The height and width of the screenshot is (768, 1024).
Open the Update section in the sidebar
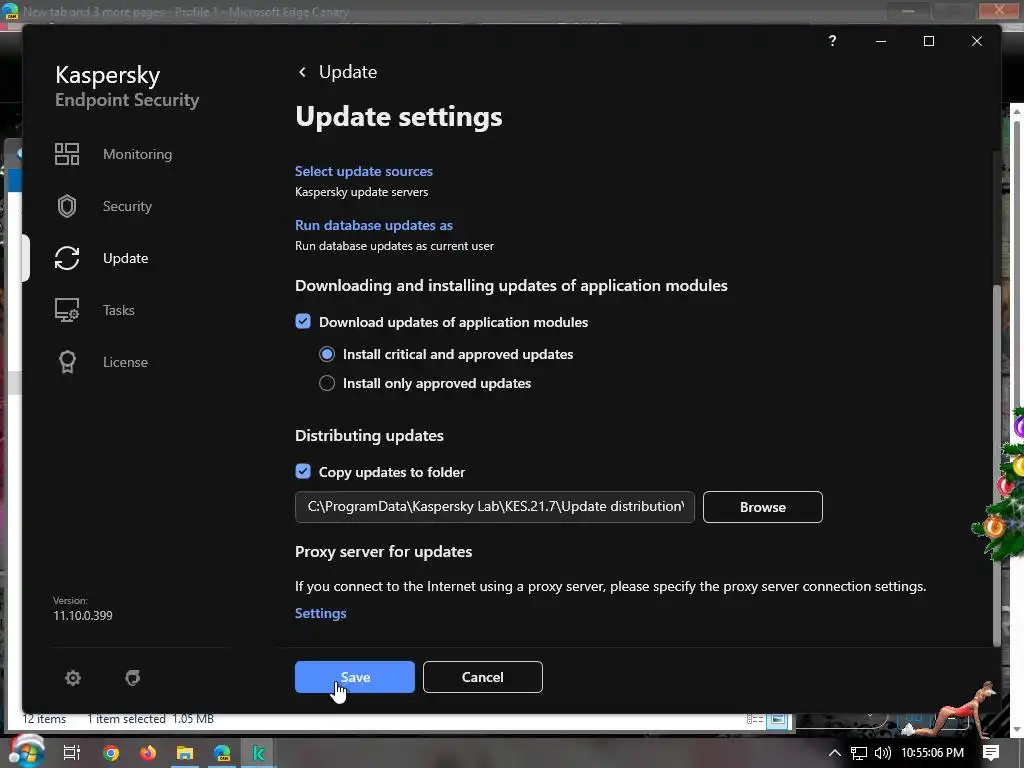click(125, 258)
